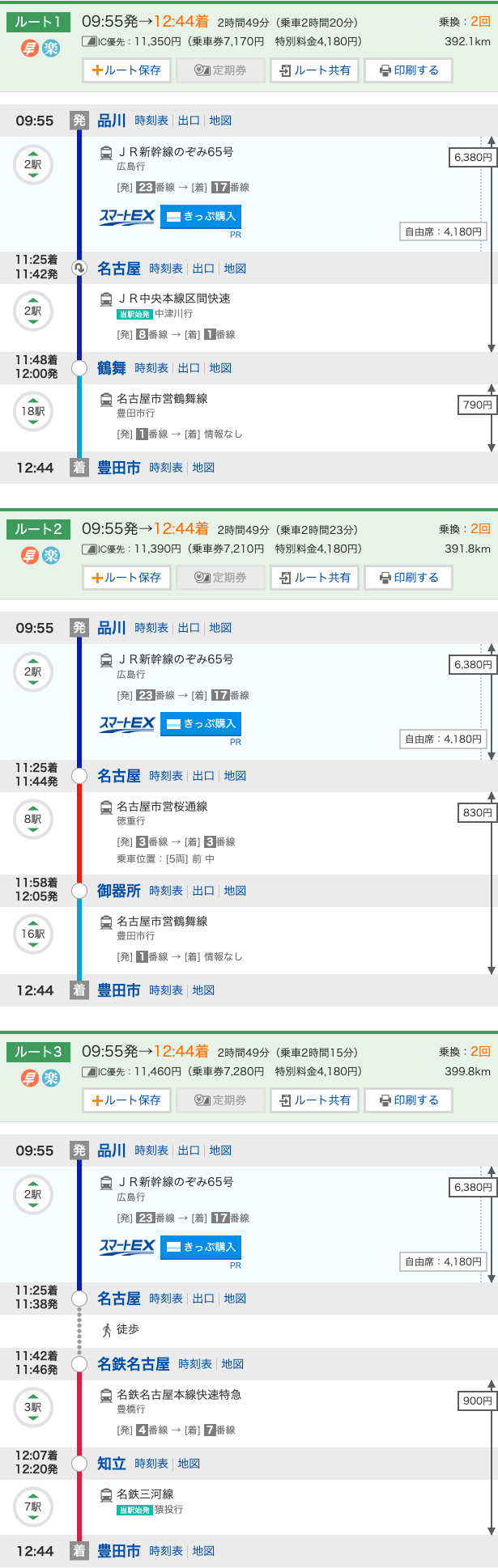Expand the 18駅 stops on 鶴舞線 in Route 1
Image resolution: width=498 pixels, height=1568 pixels.
pos(32,411)
